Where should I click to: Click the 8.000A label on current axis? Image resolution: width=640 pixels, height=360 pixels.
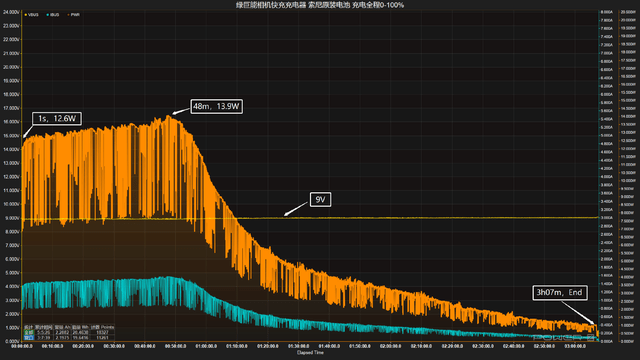[x=607, y=12]
